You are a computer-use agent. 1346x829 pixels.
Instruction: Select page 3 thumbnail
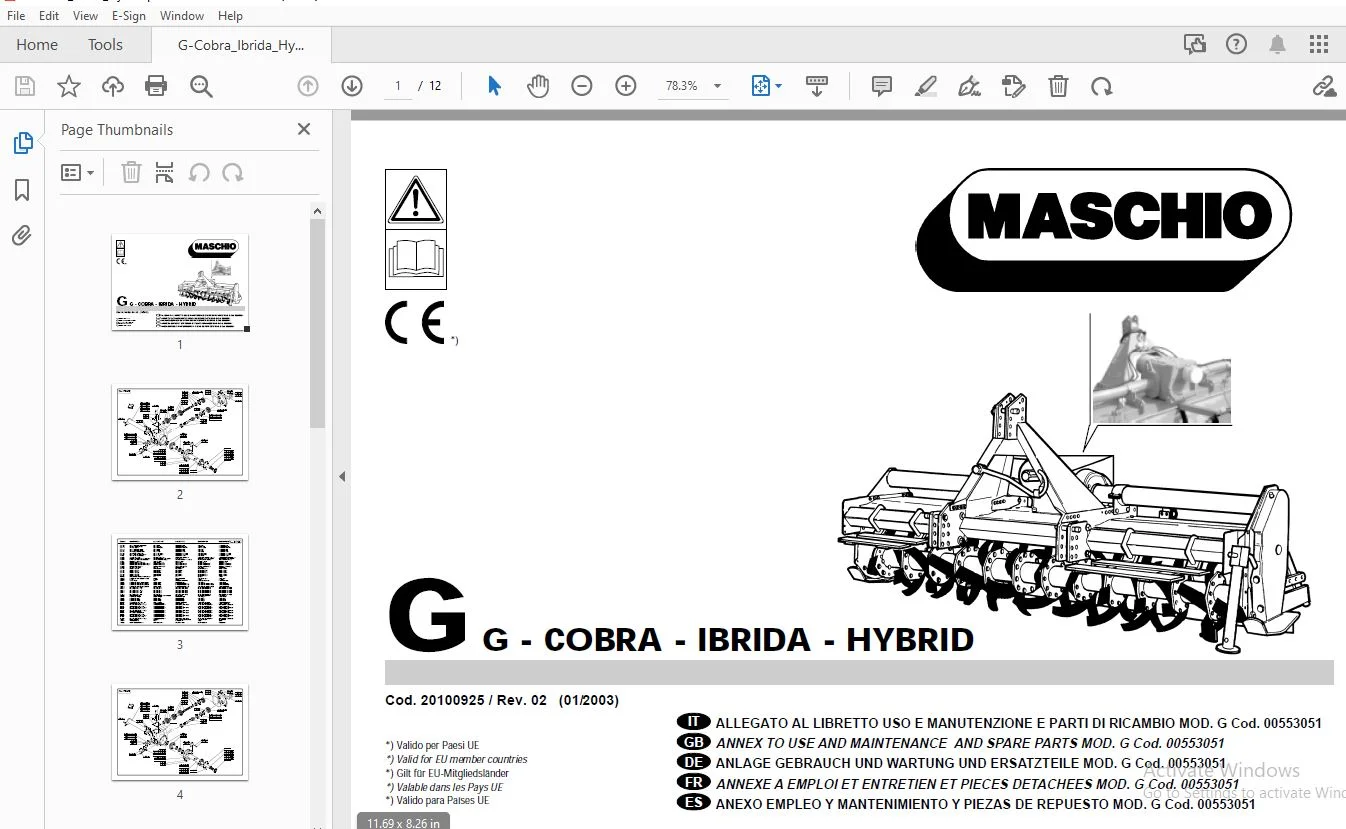click(x=180, y=582)
